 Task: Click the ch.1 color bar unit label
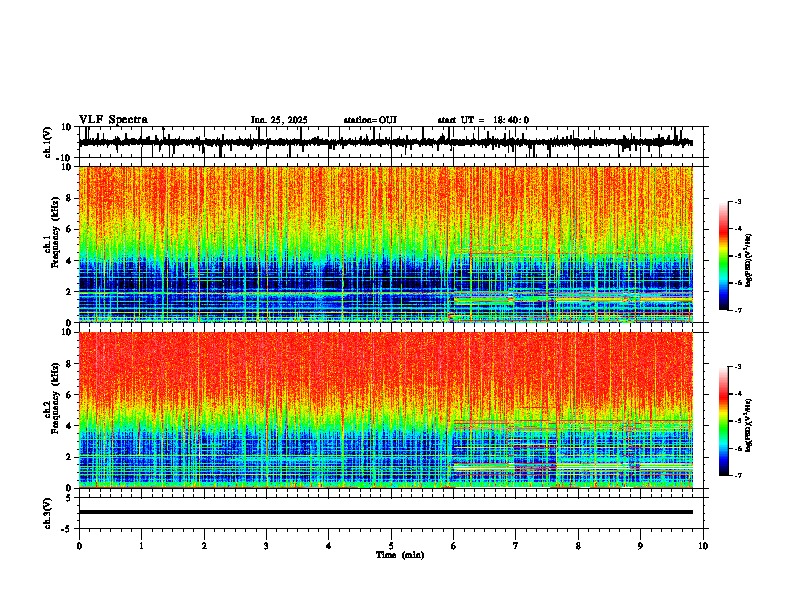pyautogui.click(x=748, y=261)
